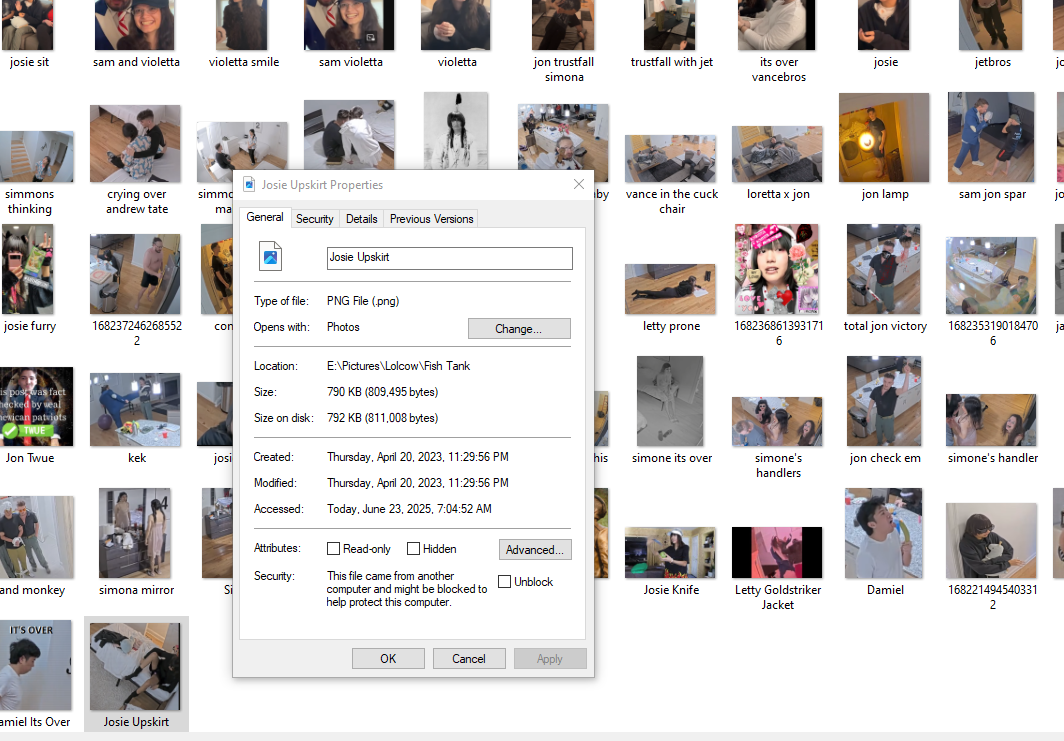1064x741 pixels.
Task: Select the 'simona mirror' image
Action: (135, 533)
